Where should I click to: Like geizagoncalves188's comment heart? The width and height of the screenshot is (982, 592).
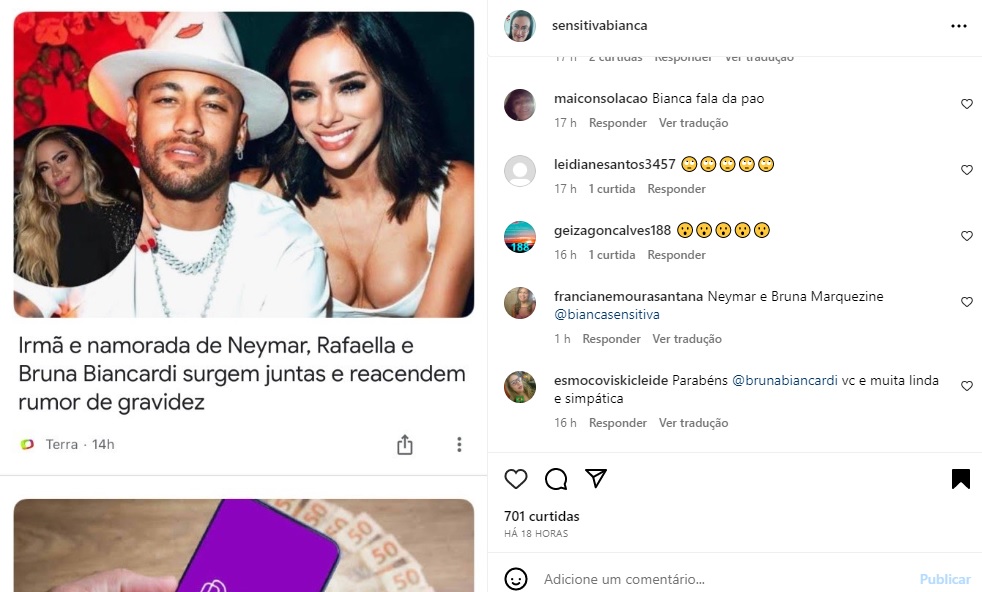click(966, 236)
